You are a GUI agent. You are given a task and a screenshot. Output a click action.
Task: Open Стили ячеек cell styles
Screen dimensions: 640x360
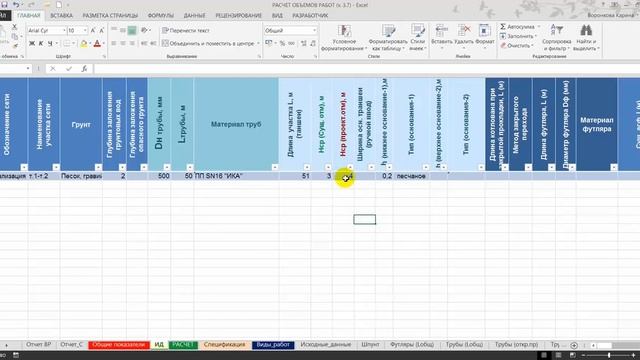pyautogui.click(x=418, y=38)
